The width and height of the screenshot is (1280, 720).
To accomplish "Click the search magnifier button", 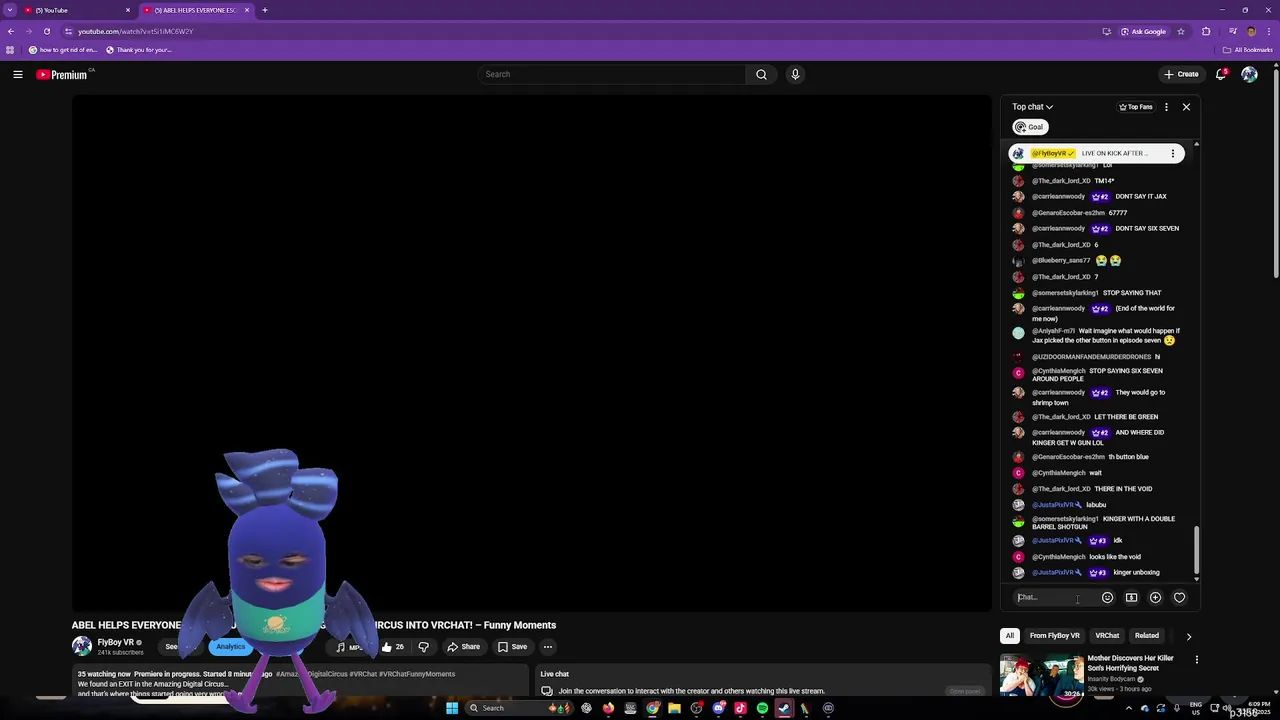I will coord(761,74).
